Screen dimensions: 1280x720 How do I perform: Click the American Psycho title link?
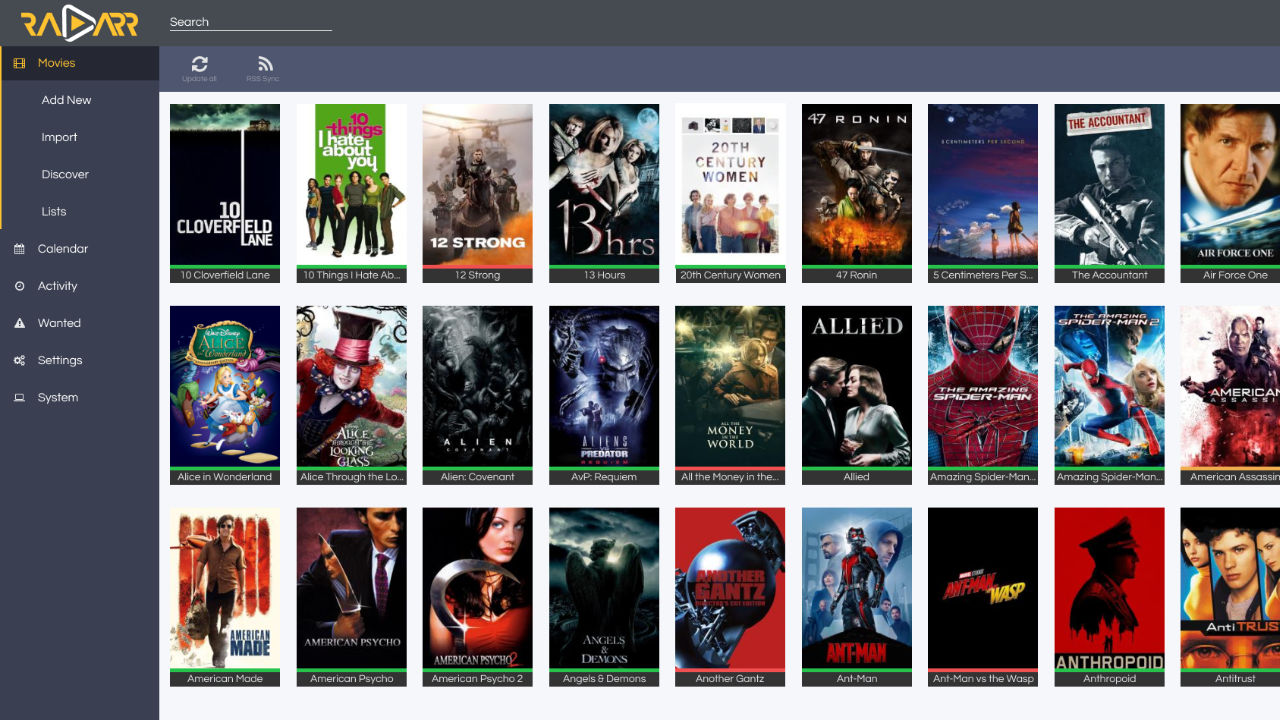(351, 679)
